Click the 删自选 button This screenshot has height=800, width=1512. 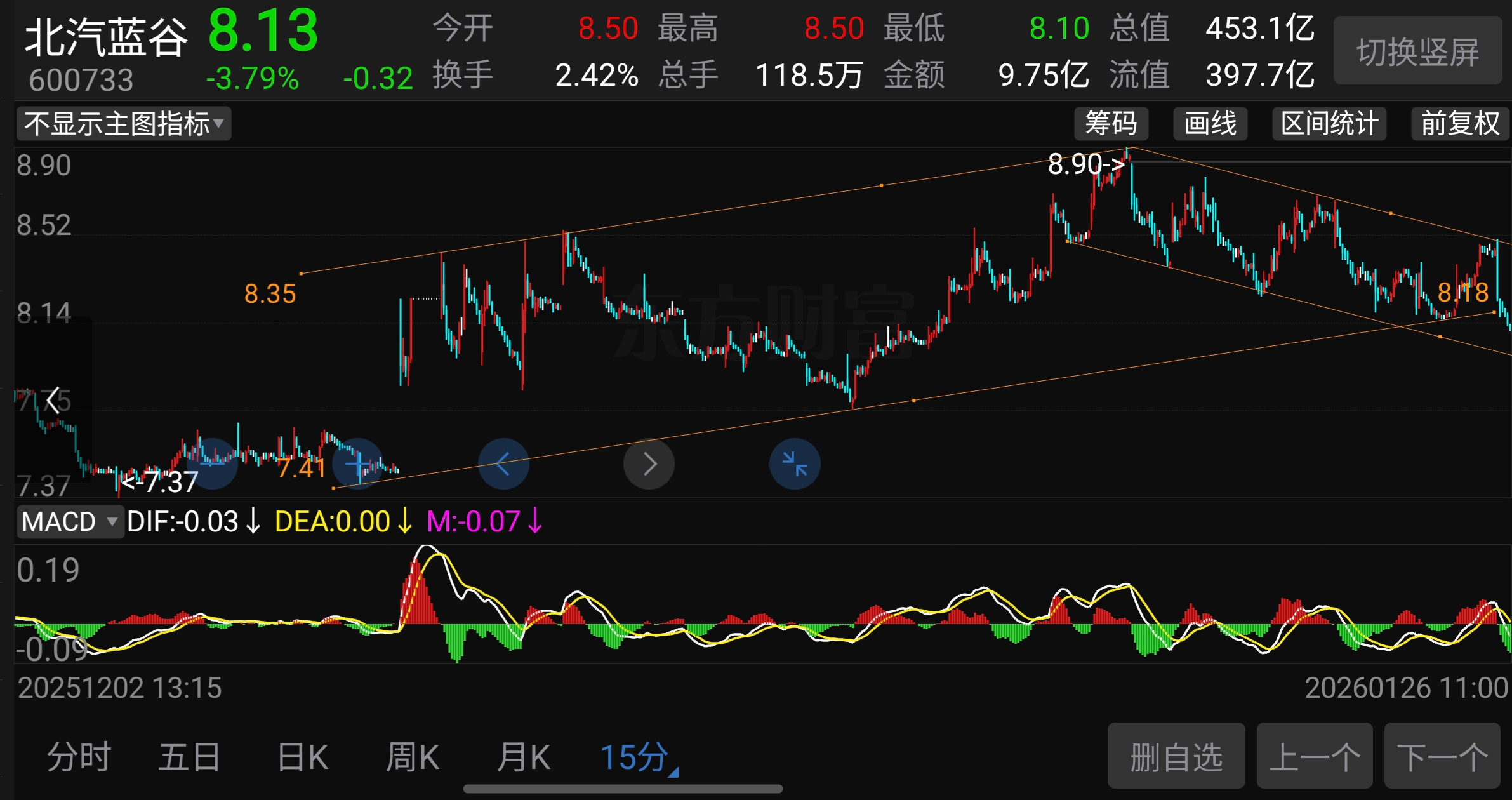pos(1176,757)
